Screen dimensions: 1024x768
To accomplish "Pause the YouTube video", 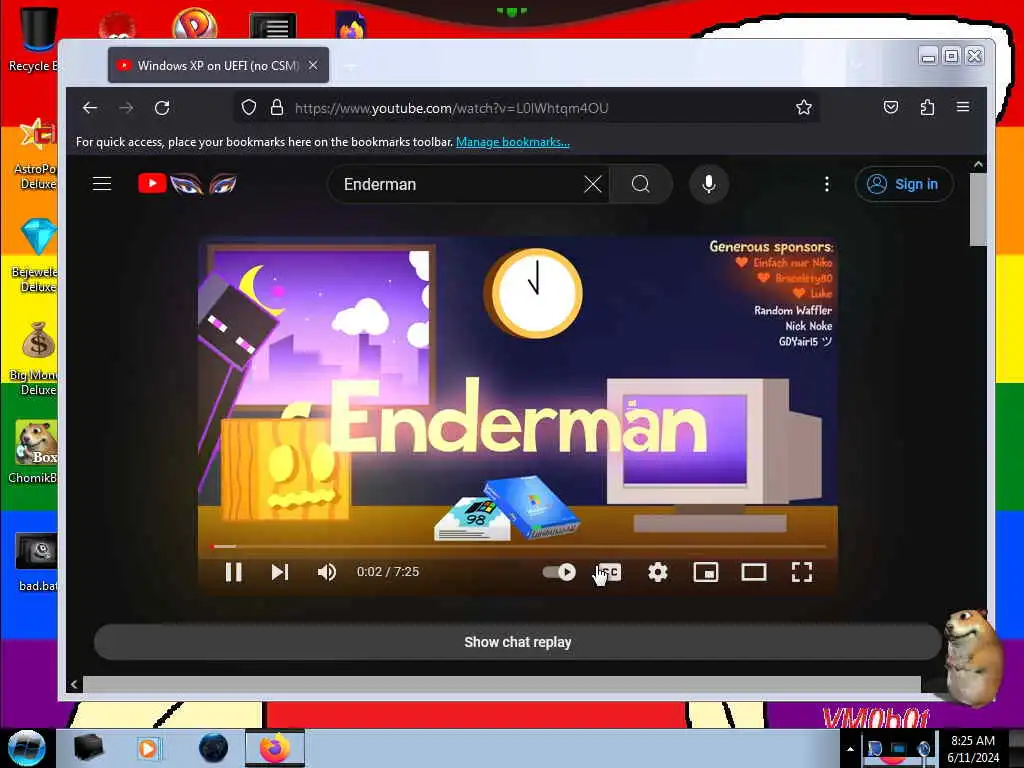I will pyautogui.click(x=233, y=572).
